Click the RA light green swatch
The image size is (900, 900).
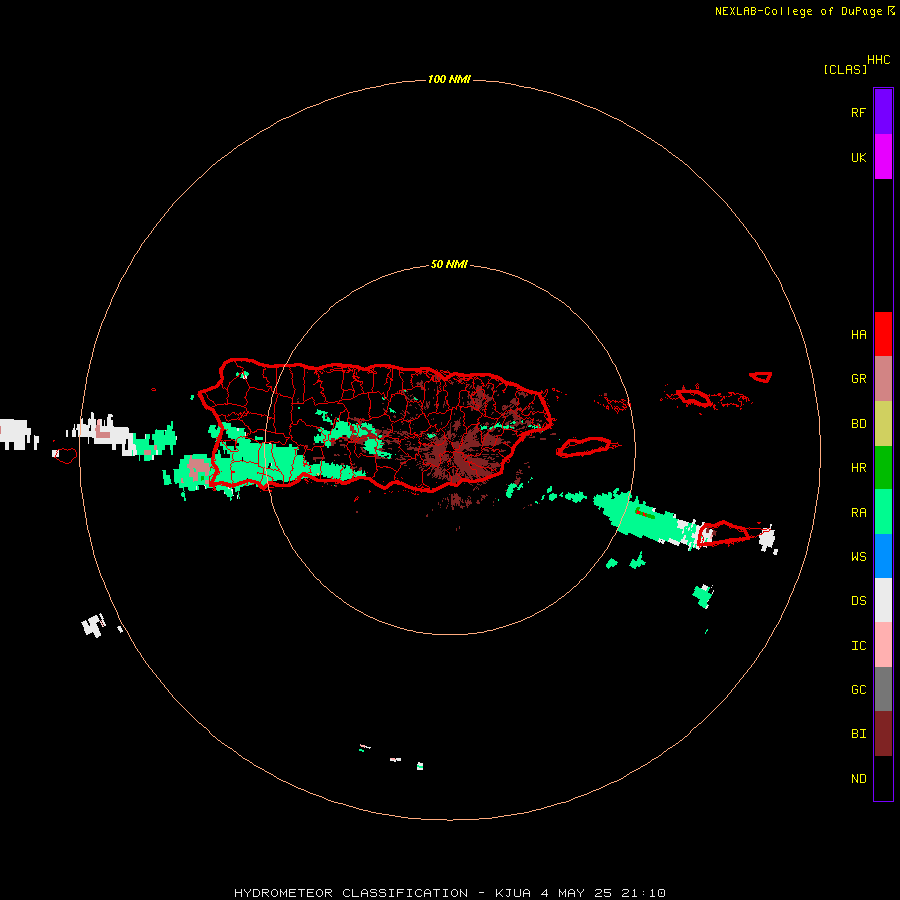[x=883, y=512]
